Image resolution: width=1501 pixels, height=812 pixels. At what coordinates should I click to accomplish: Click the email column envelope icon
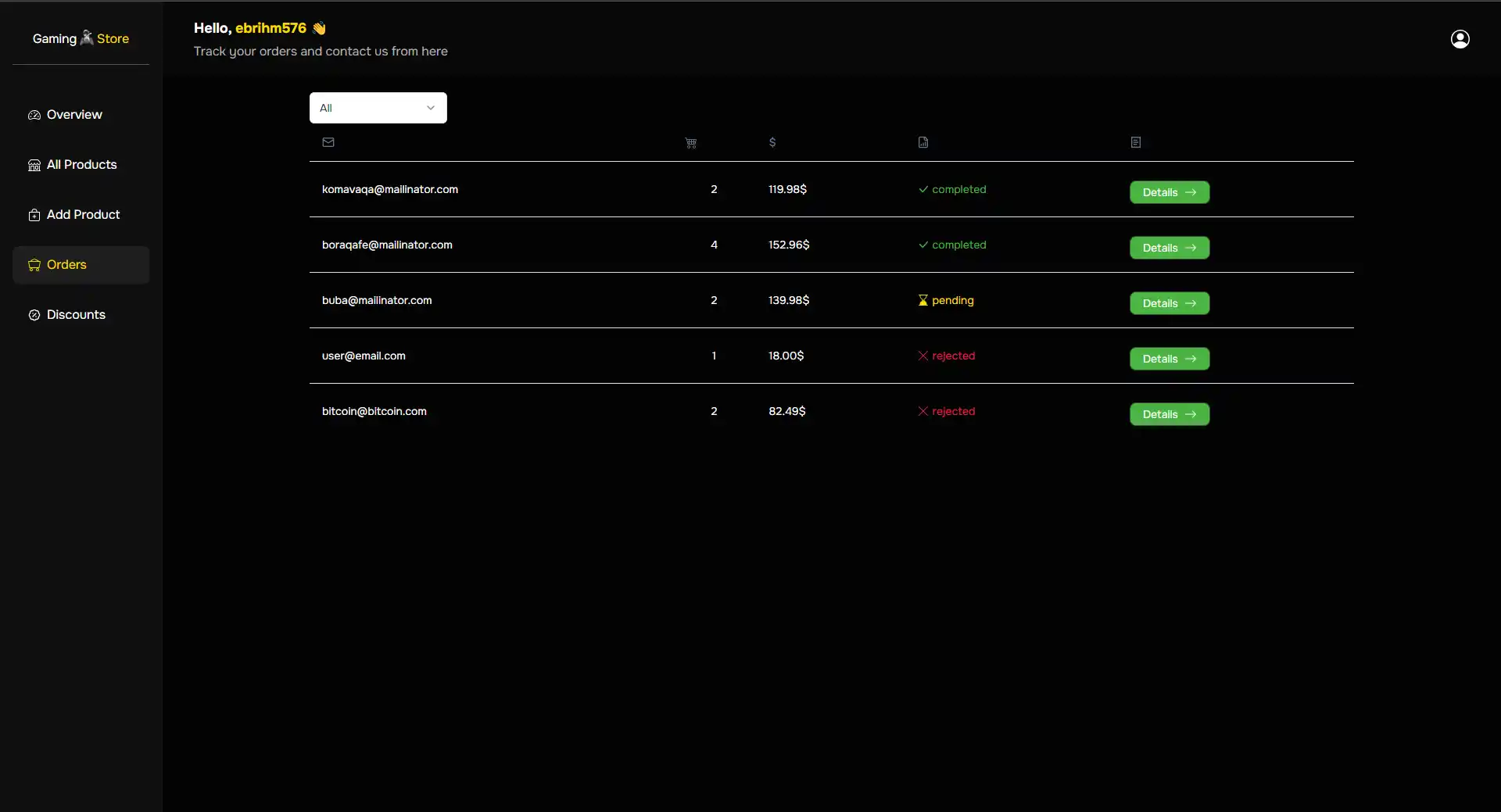pos(328,142)
